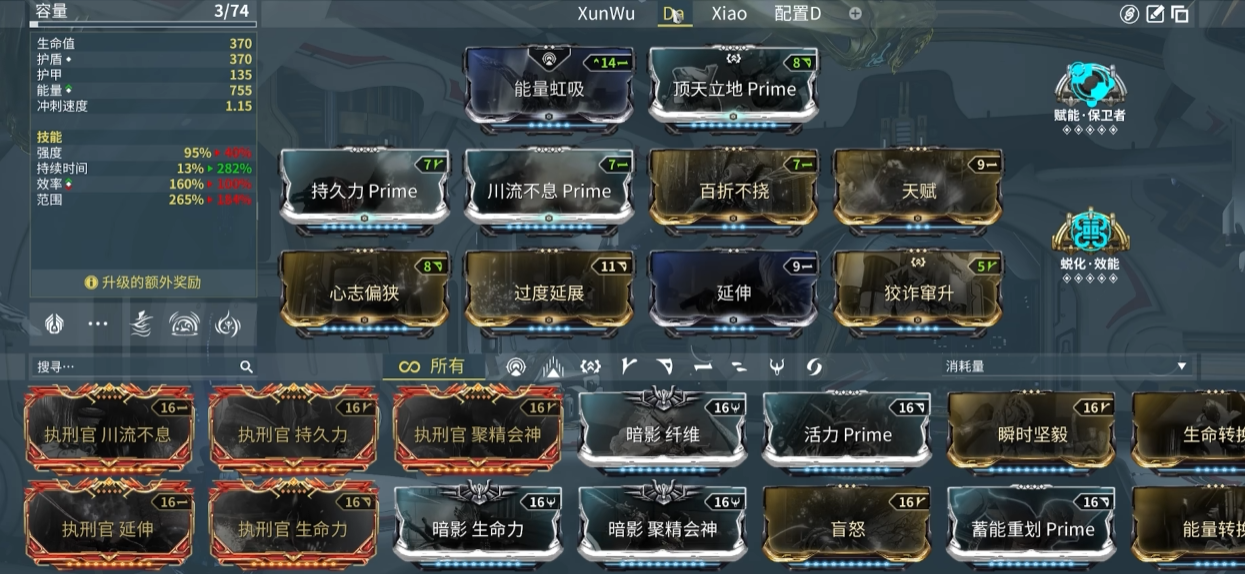This screenshot has height=574, width=1245.
Task: Select the first ability icon under stats
Action: pos(54,325)
